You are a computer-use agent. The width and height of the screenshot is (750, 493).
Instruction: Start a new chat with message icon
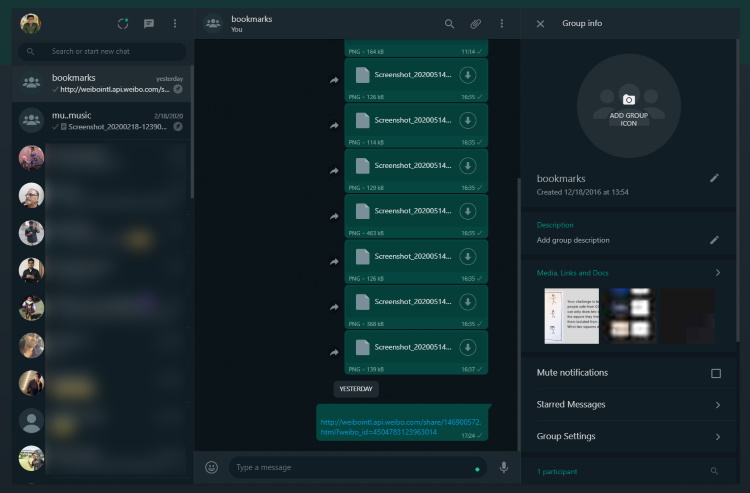[149, 23]
